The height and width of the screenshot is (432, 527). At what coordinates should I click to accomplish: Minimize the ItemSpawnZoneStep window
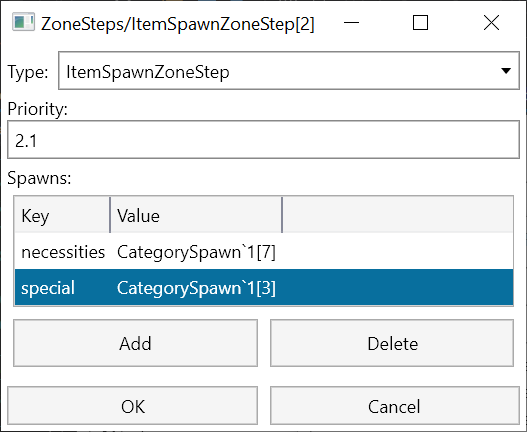pos(352,23)
